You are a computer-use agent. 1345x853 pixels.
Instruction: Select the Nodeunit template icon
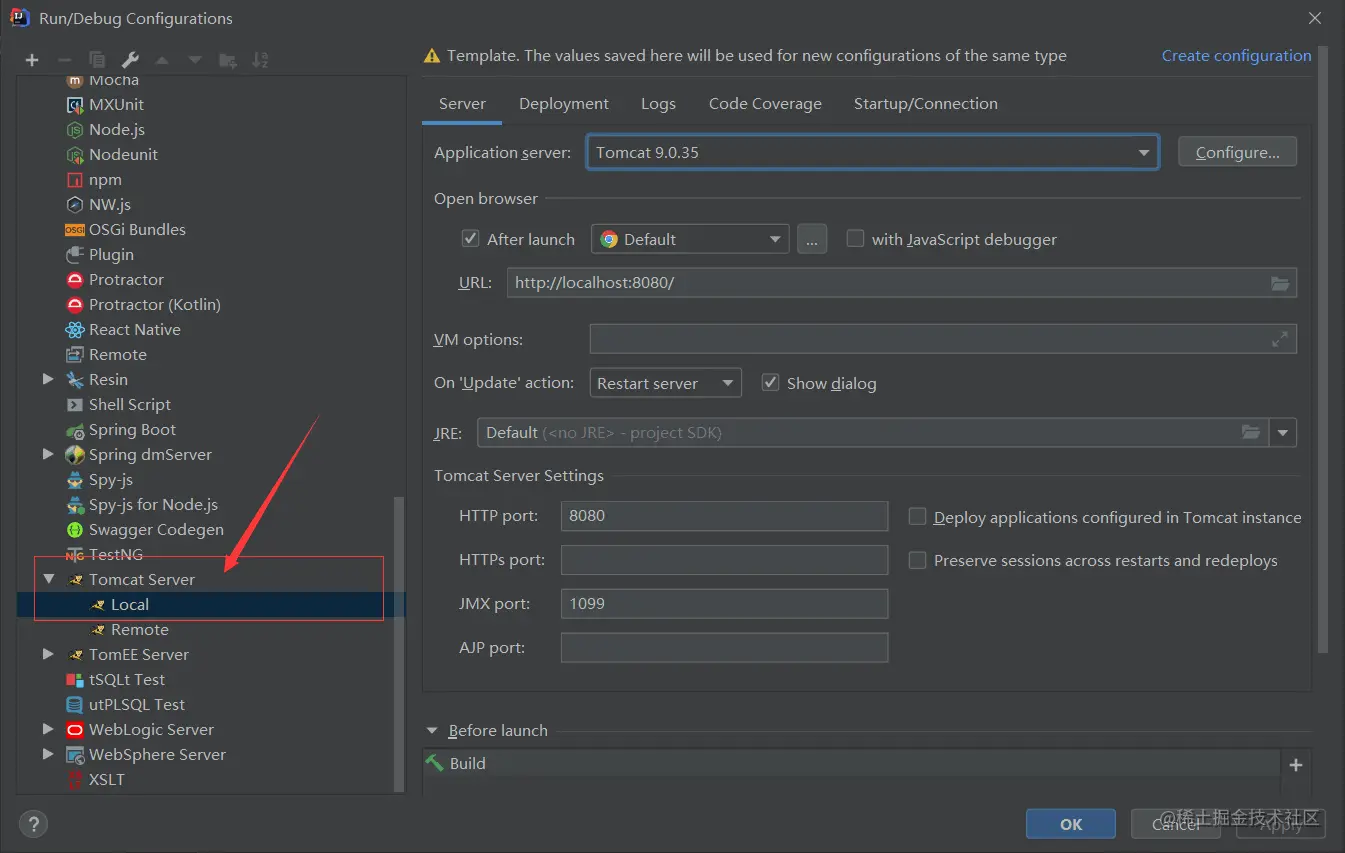74,155
